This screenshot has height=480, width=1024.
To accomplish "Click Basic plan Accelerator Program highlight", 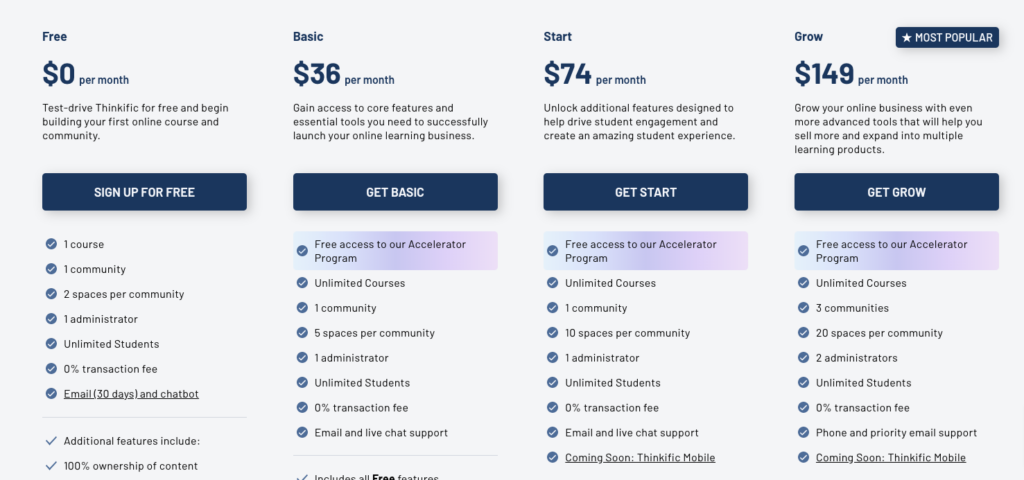I will (x=395, y=251).
